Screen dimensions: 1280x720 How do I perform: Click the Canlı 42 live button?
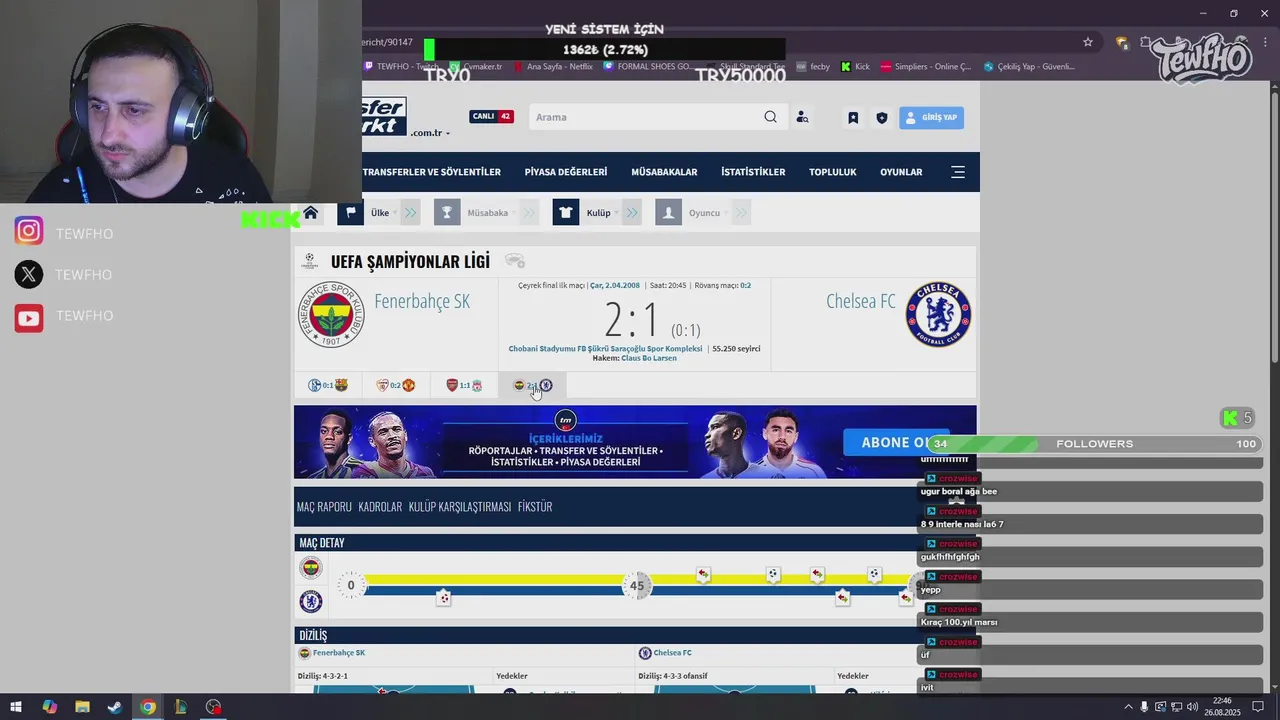tap(491, 116)
